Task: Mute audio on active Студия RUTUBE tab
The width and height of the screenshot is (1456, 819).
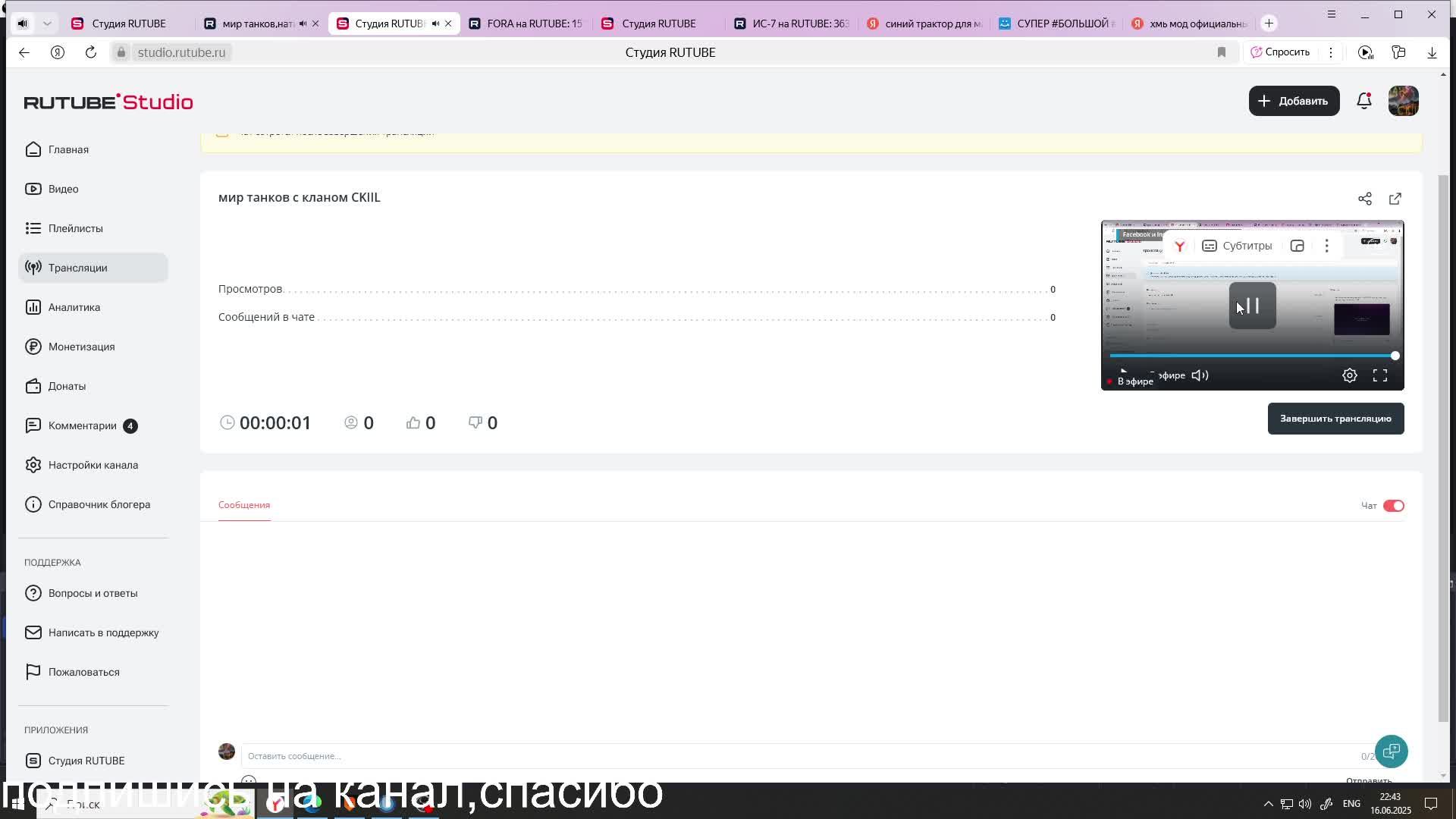Action: click(435, 24)
